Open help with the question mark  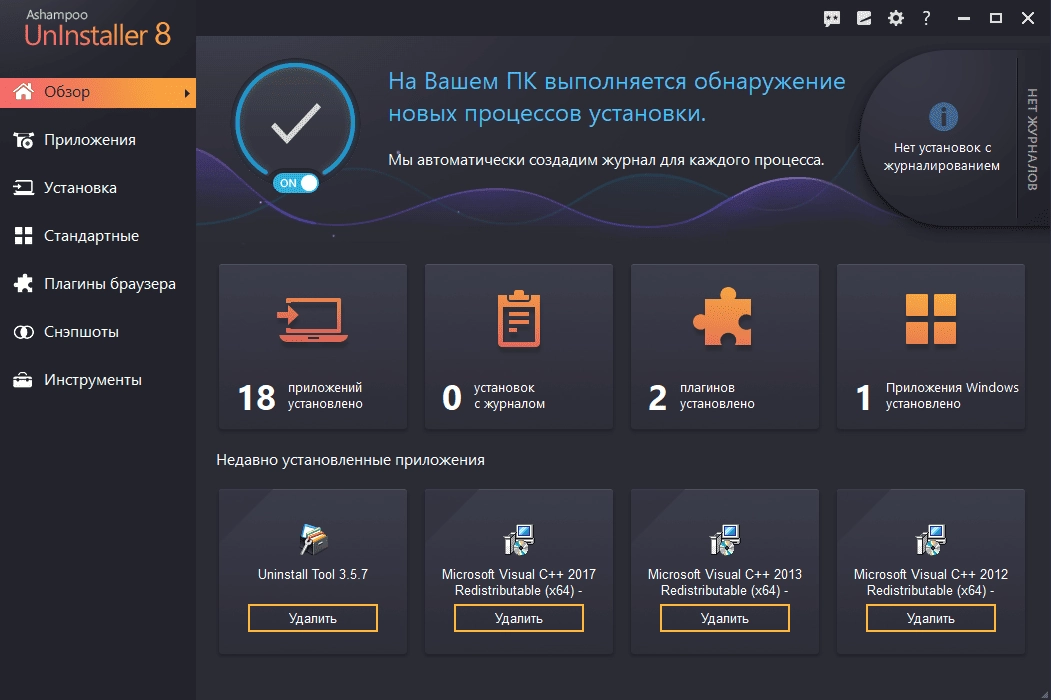(x=926, y=18)
